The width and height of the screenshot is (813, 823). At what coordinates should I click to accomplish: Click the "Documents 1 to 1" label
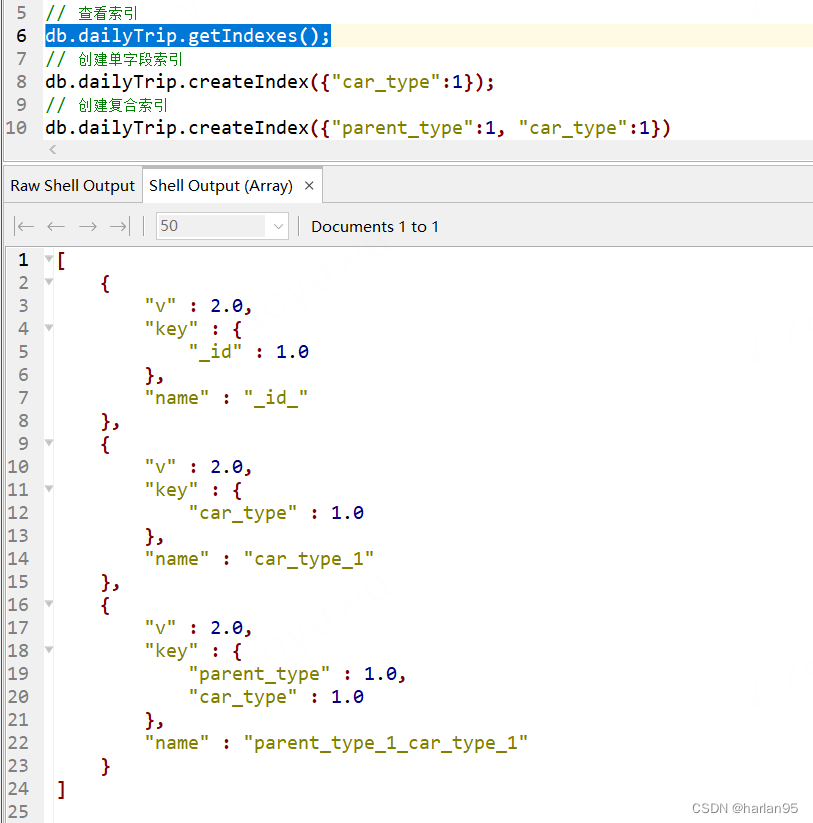375,227
